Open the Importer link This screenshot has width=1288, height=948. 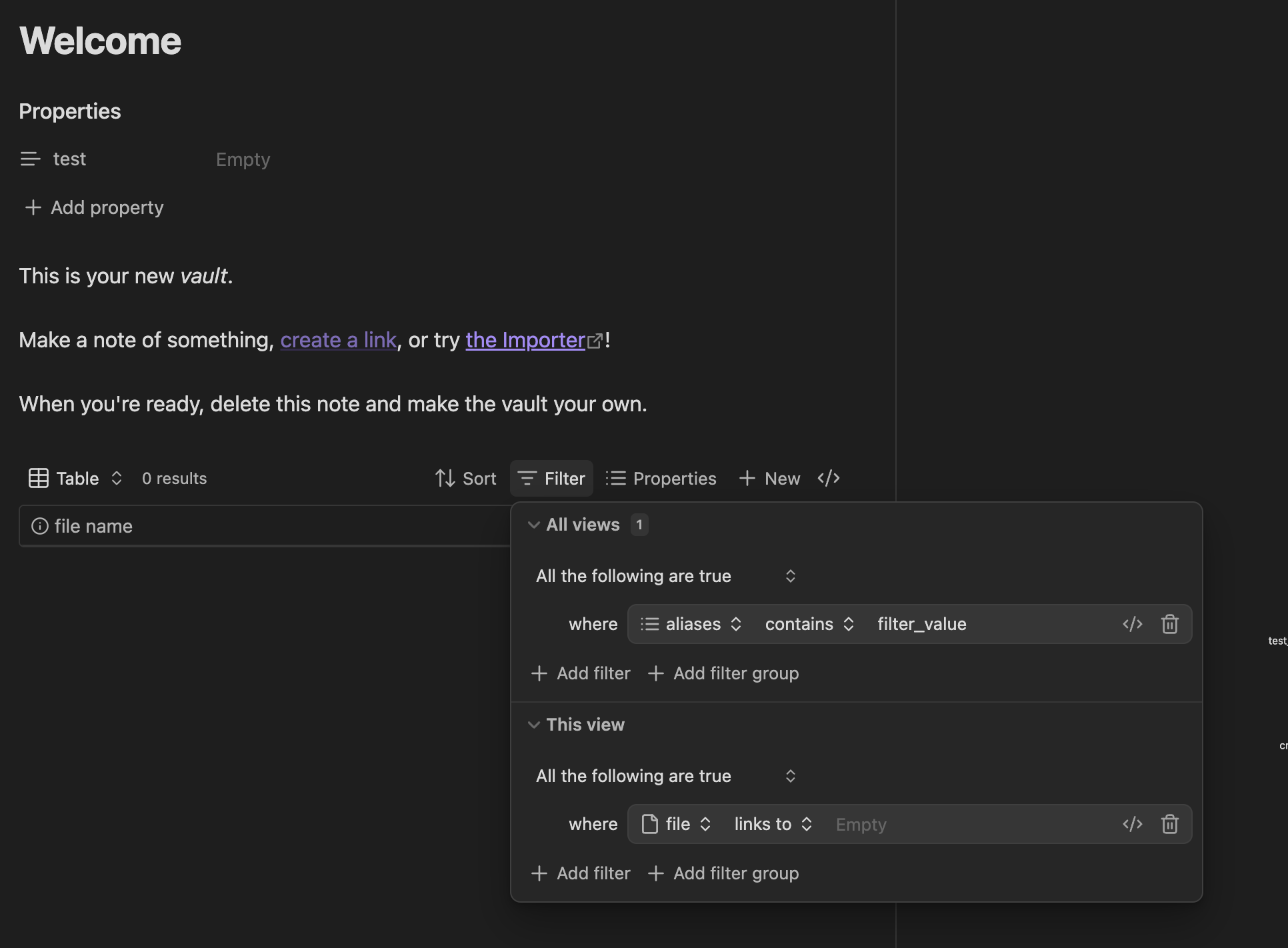525,340
